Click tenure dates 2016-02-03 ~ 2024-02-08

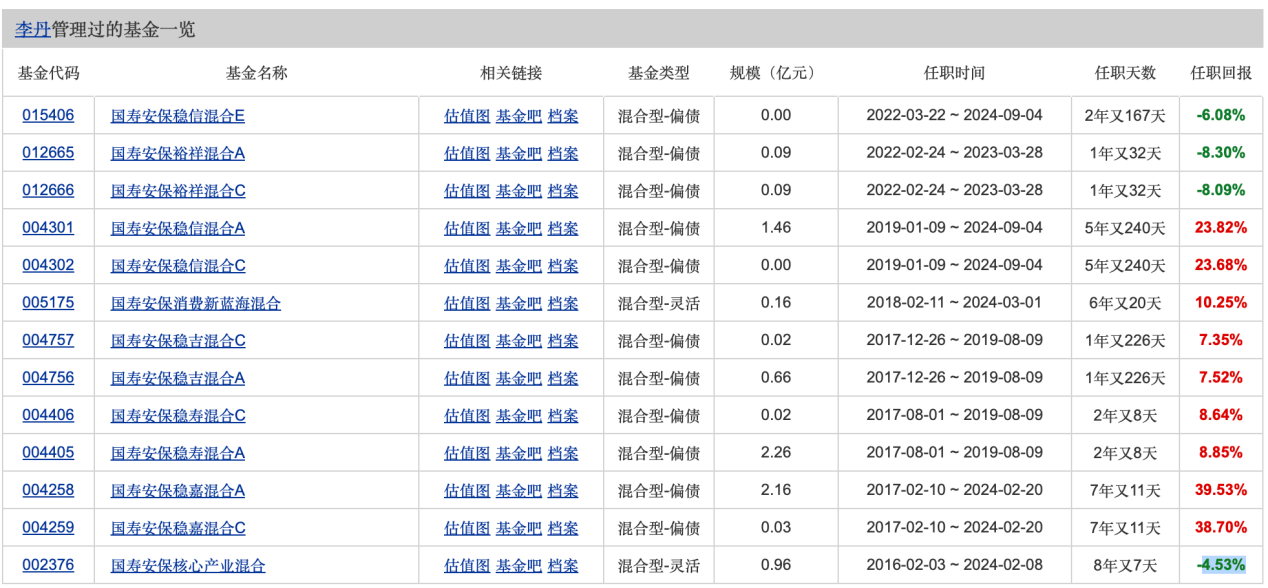coord(954,566)
